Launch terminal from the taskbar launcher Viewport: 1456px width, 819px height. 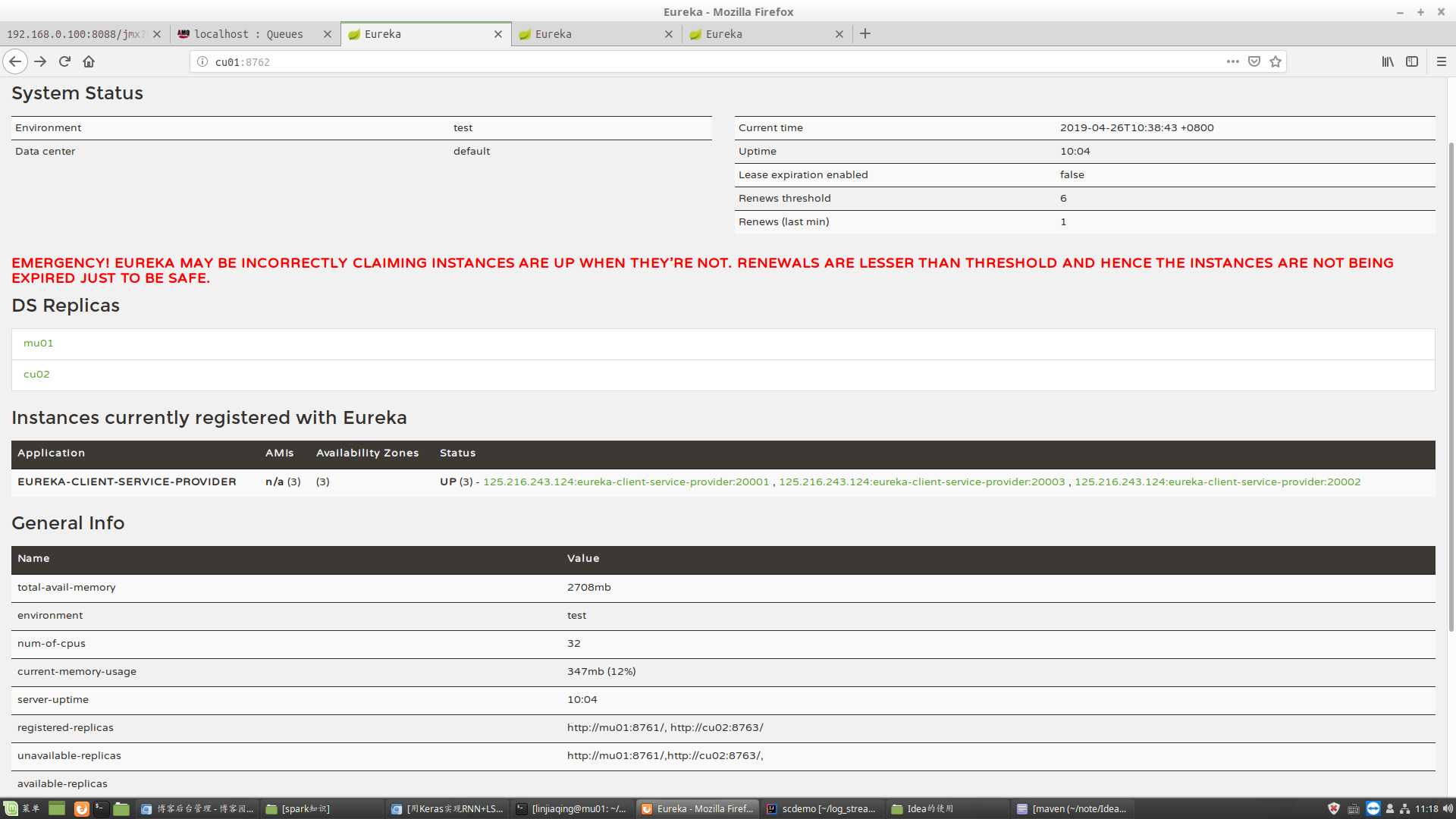pyautogui.click(x=100, y=808)
